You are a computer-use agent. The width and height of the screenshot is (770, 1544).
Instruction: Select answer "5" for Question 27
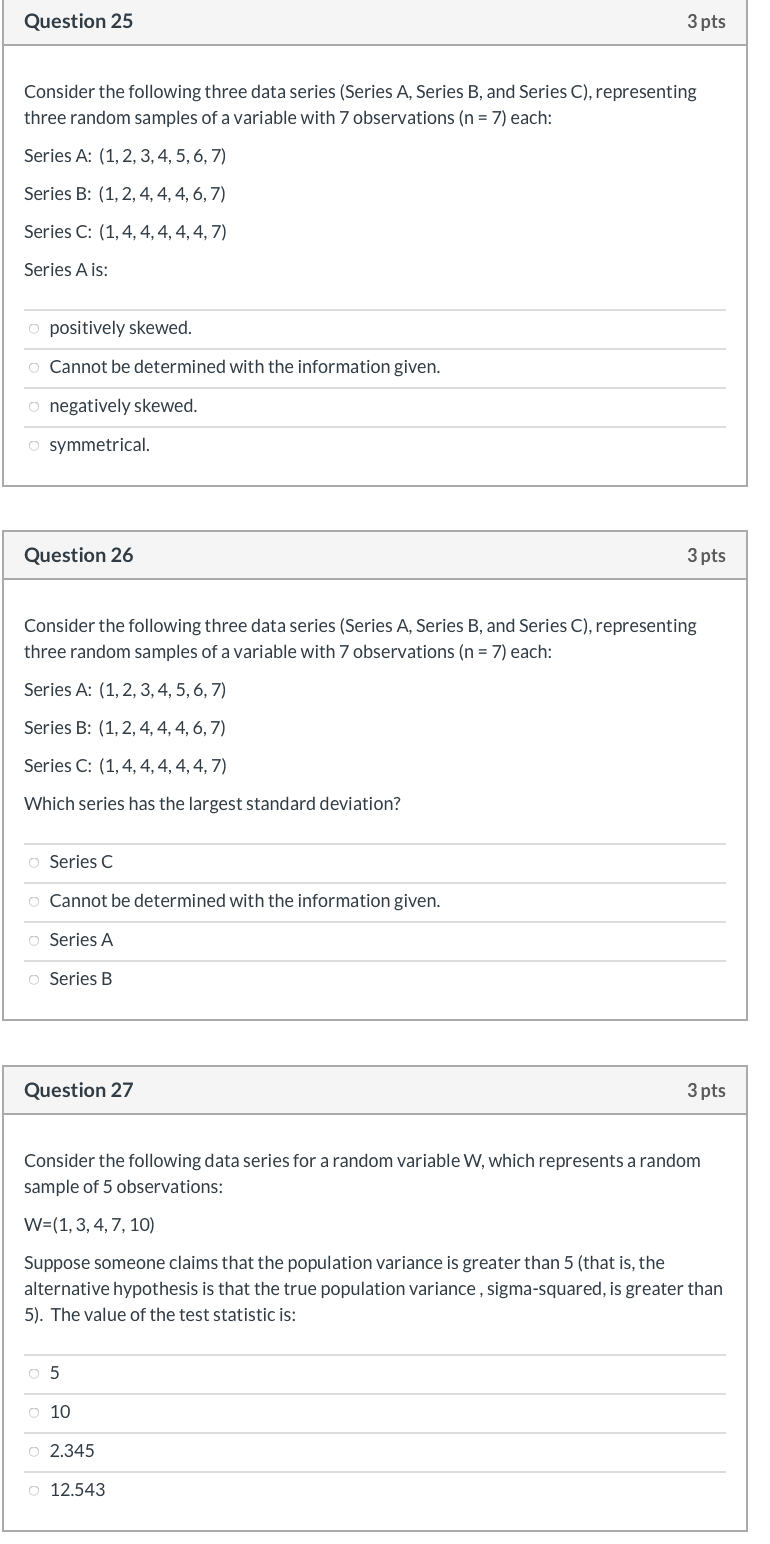(x=33, y=1372)
